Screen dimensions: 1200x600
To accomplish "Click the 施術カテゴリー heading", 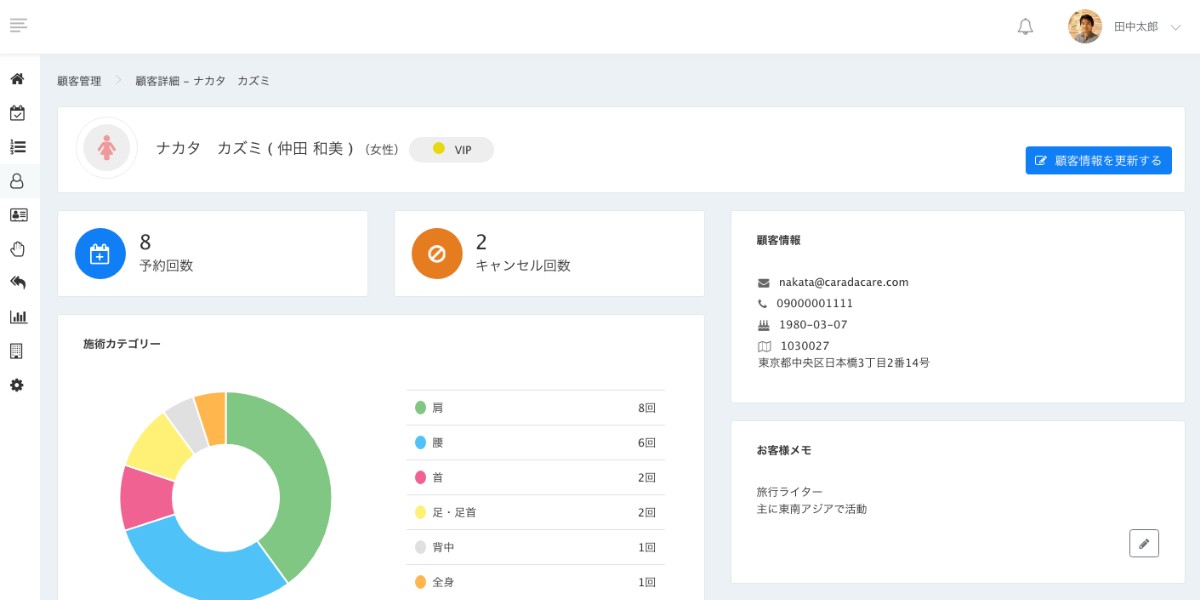I will point(122,344).
